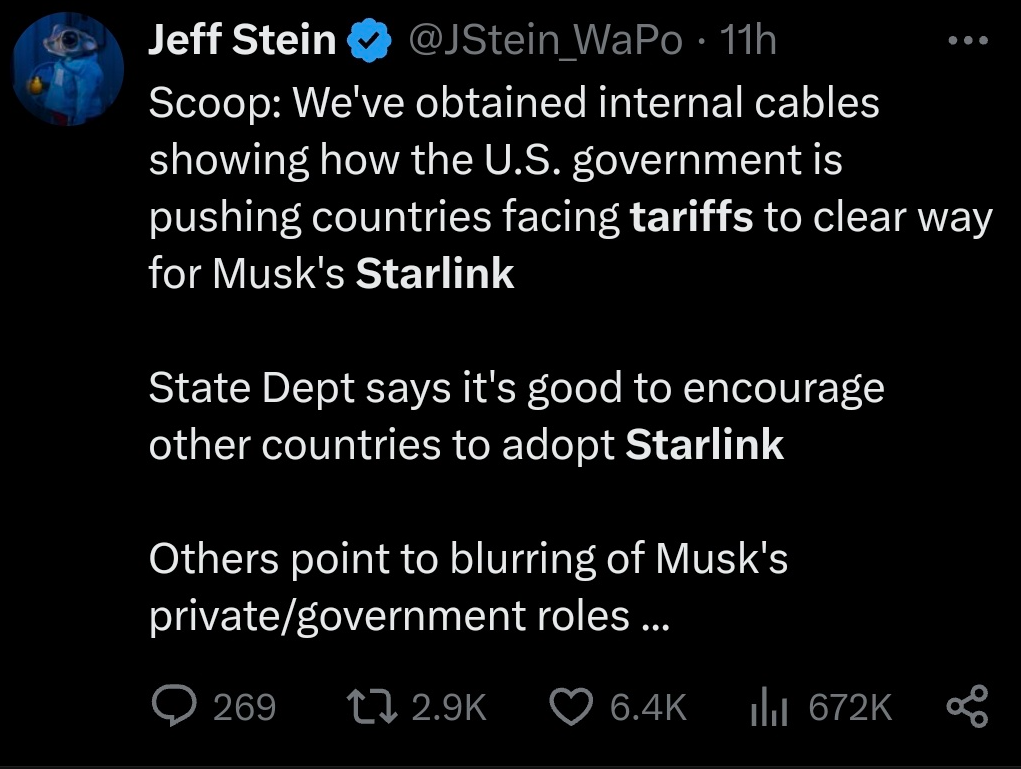The width and height of the screenshot is (1021, 769).
Task: Click the "Others point to blurring" paragraph
Action: (x=468, y=587)
